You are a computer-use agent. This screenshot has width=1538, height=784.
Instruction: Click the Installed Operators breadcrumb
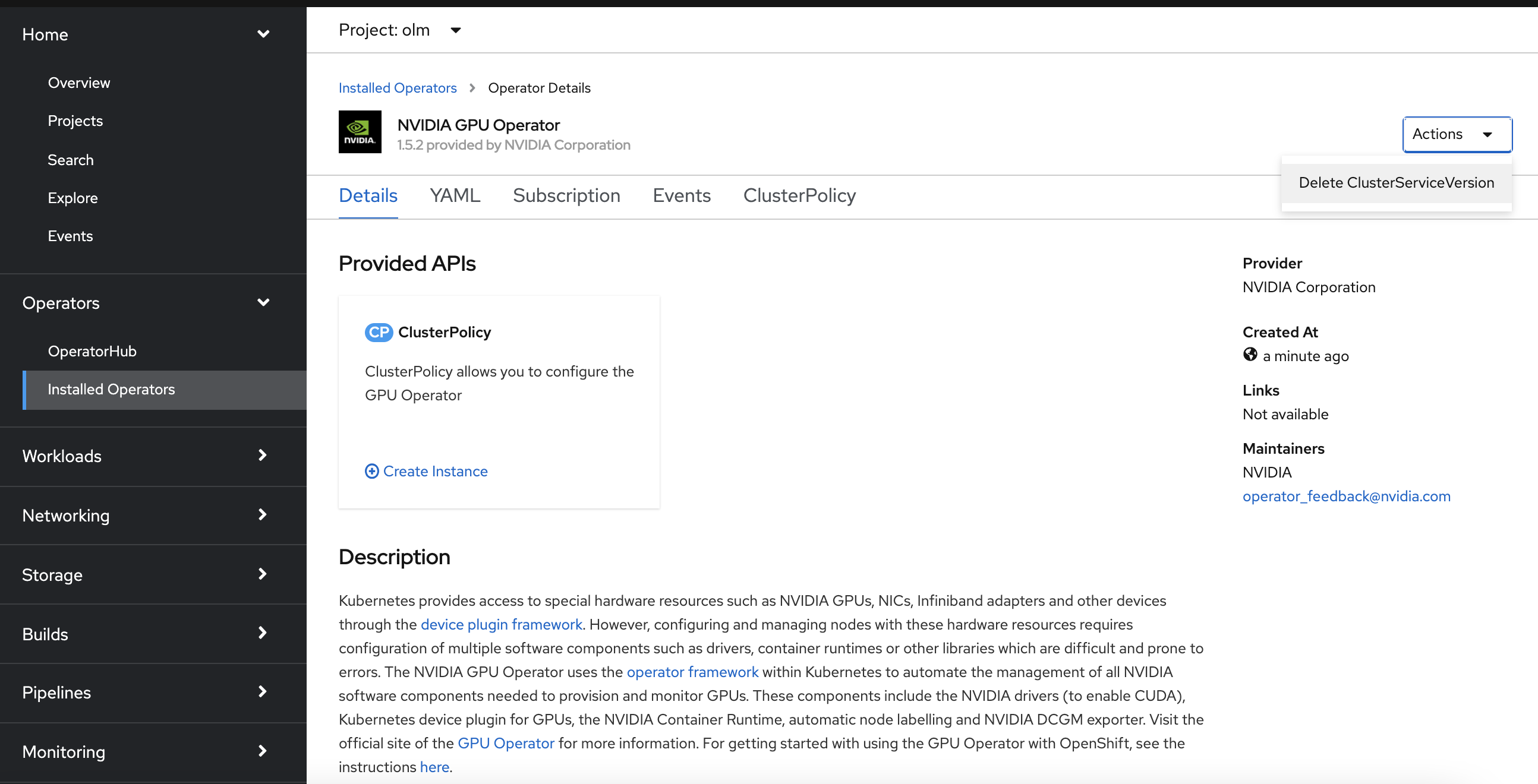click(x=397, y=87)
